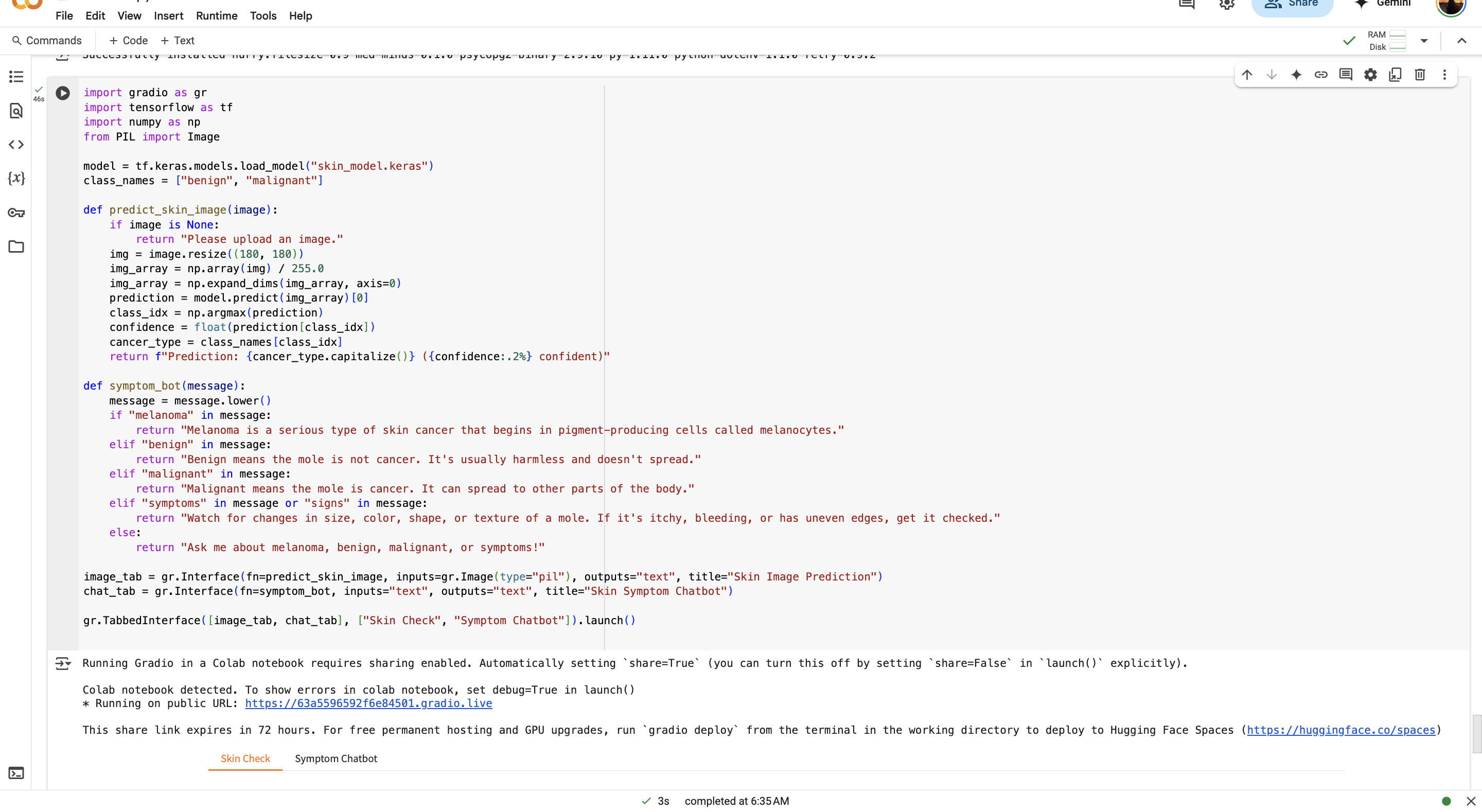The image size is (1482, 812).
Task: Add a new Code cell
Action: pyautogui.click(x=128, y=41)
